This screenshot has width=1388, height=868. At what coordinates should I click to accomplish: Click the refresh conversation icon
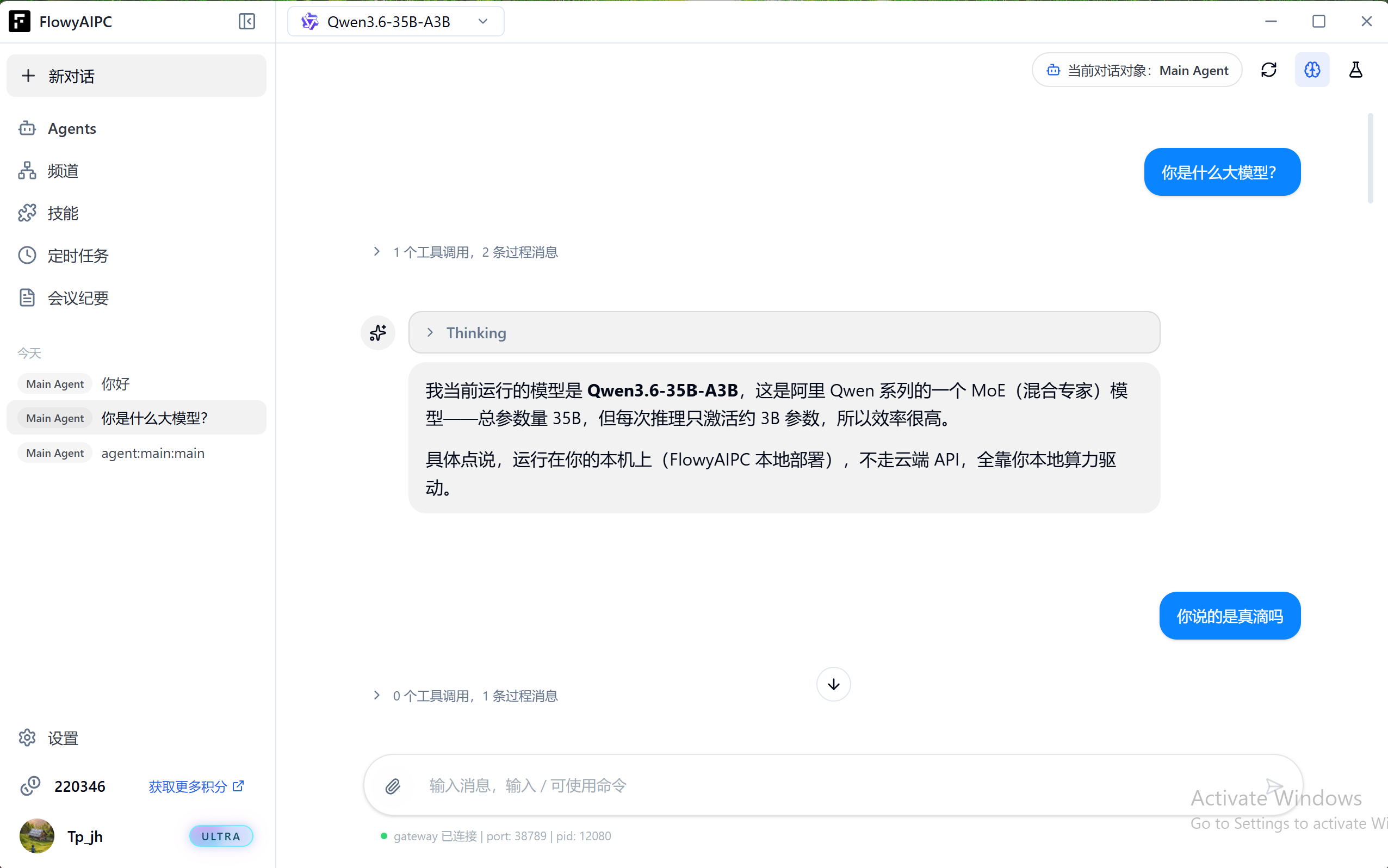click(x=1269, y=70)
